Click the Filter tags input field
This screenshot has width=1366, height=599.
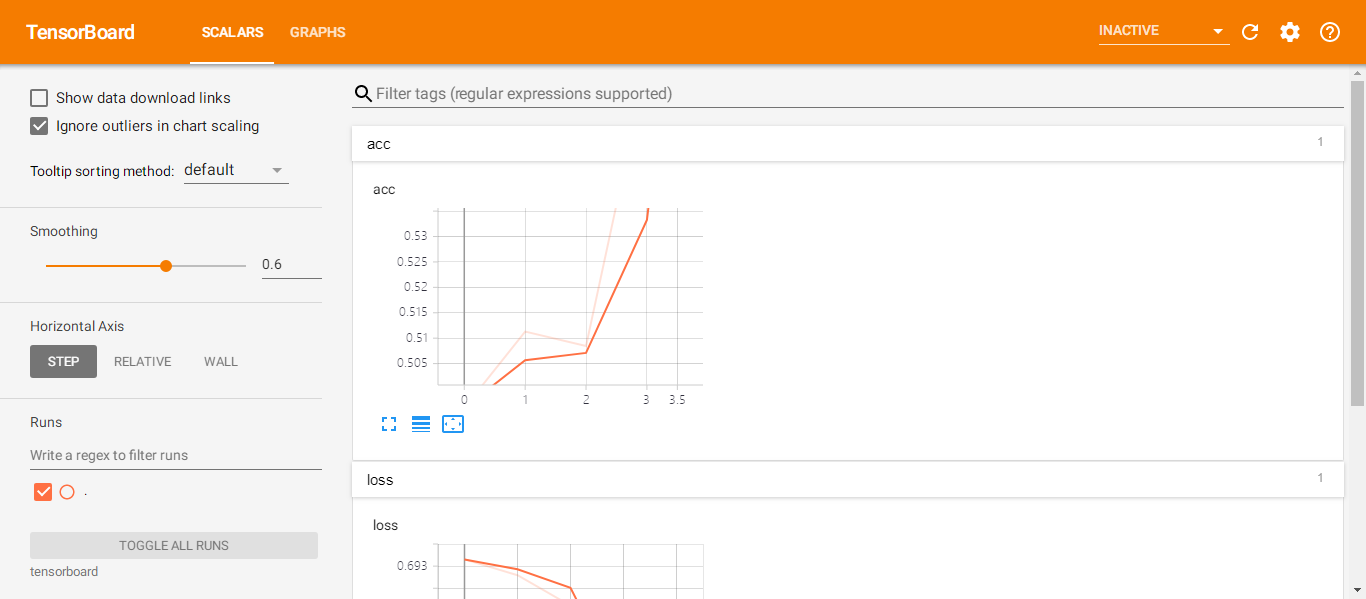coord(859,94)
